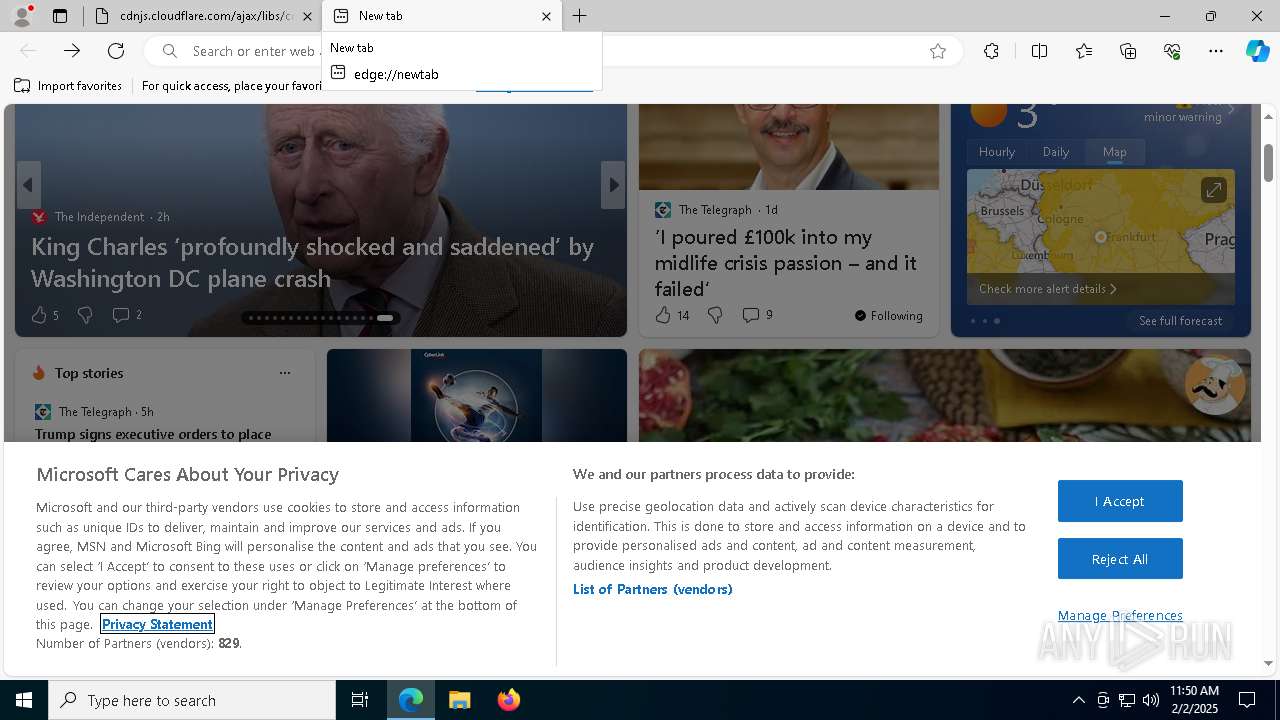Click Import favorites in bookmarks bar
The image size is (1280, 720).
tap(68, 86)
